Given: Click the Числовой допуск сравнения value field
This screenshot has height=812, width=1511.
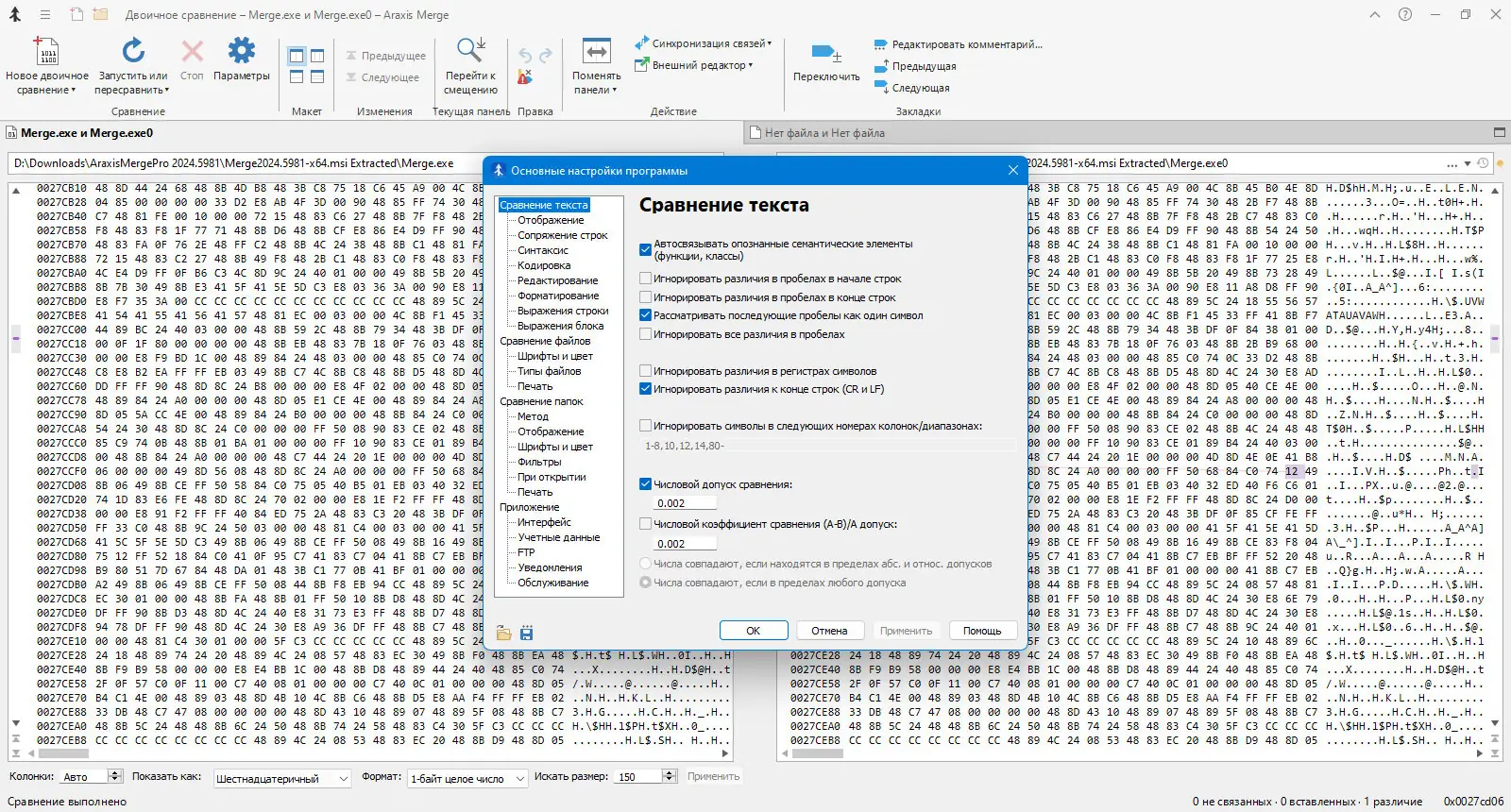Looking at the screenshot, I should click(x=685, y=503).
